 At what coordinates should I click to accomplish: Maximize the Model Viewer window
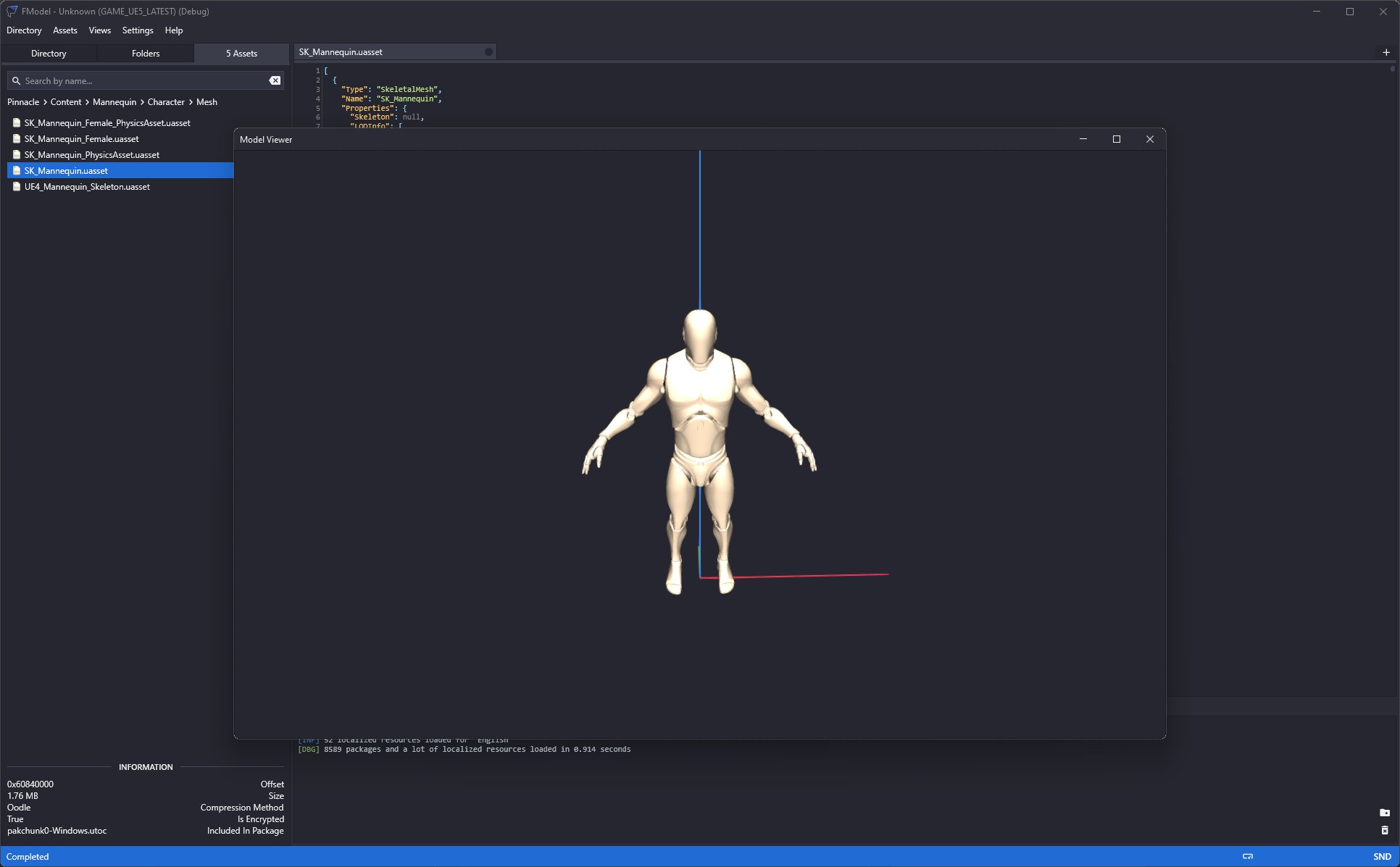(x=1116, y=139)
